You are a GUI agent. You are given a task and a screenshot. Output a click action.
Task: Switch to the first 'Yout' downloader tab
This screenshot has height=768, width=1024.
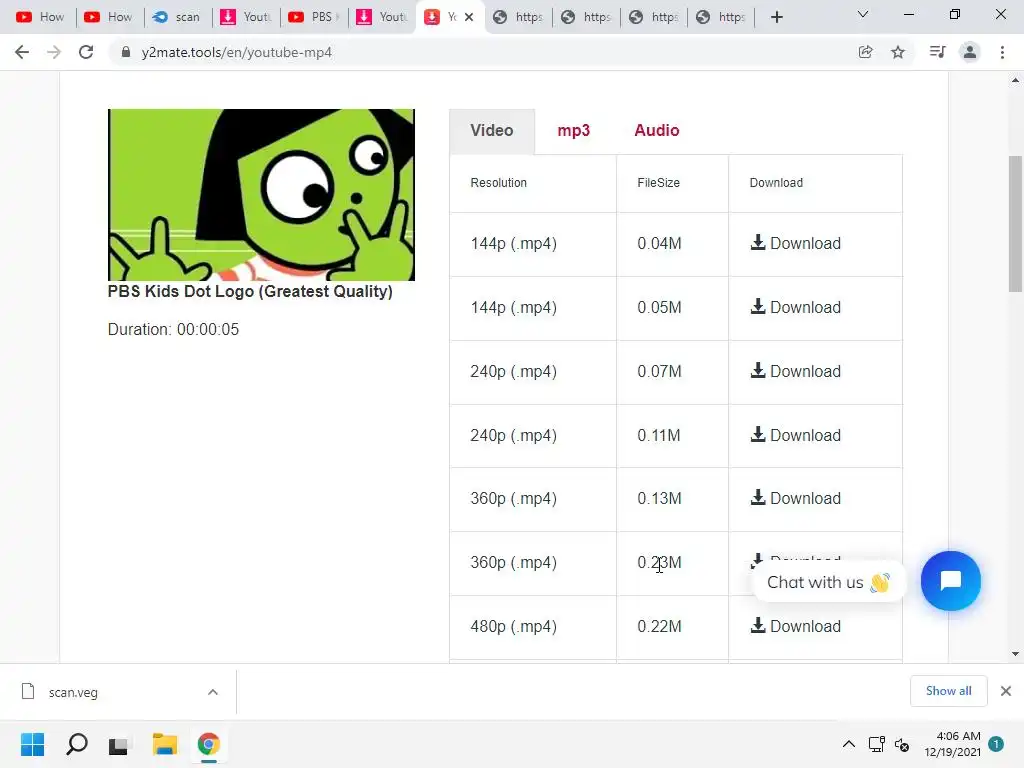click(244, 17)
